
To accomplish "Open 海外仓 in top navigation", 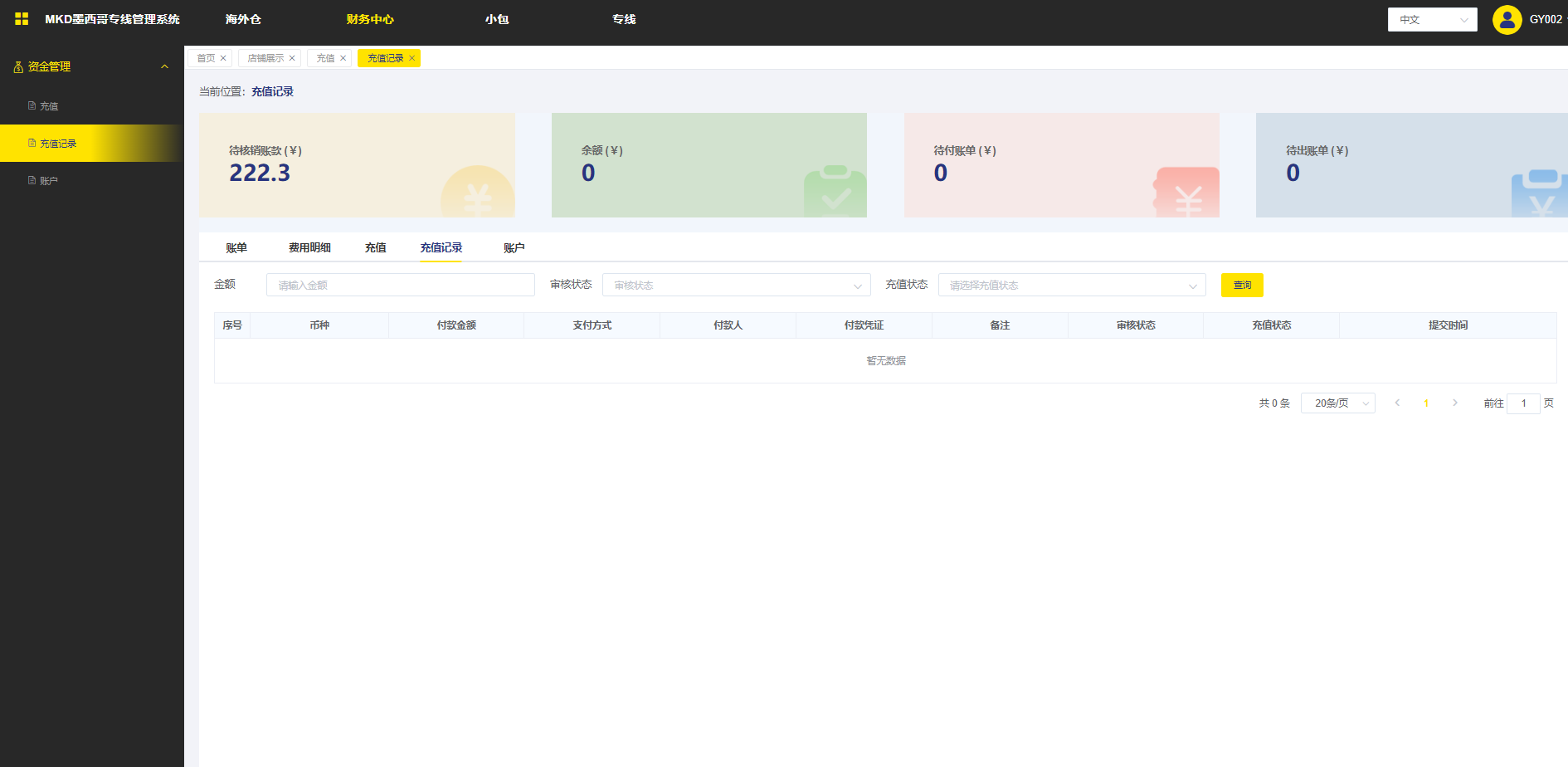I will pyautogui.click(x=243, y=19).
